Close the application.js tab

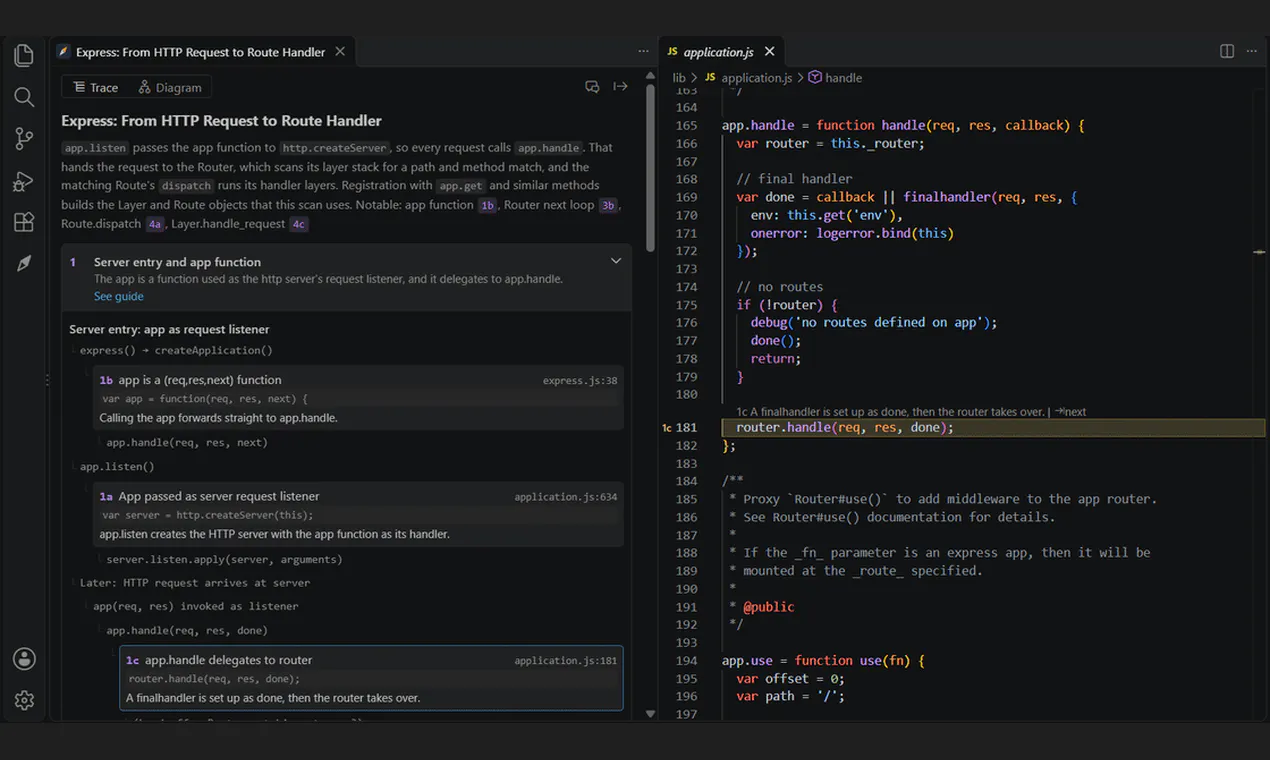click(x=769, y=52)
